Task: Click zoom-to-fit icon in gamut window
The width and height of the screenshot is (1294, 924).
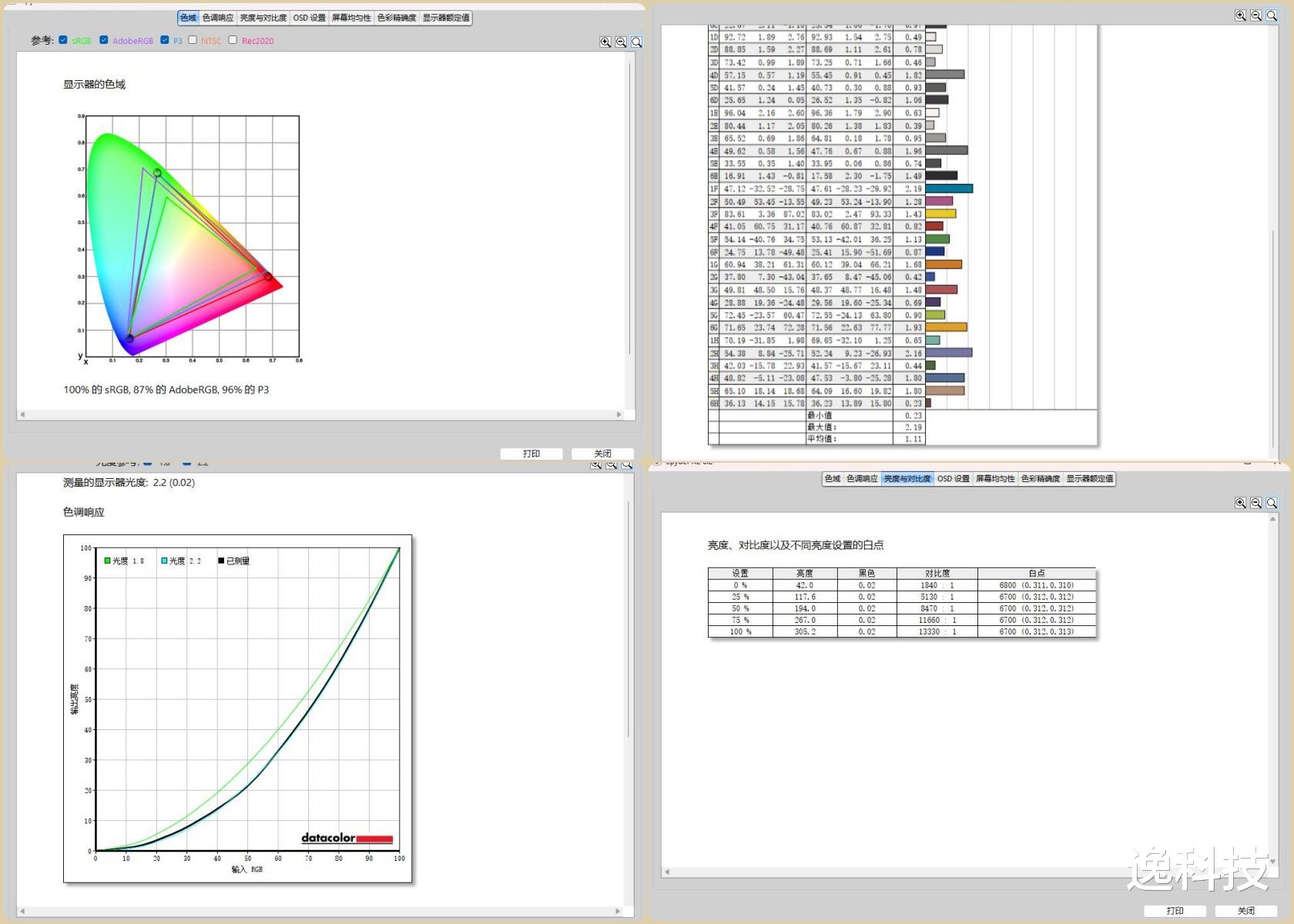Action: point(636,42)
